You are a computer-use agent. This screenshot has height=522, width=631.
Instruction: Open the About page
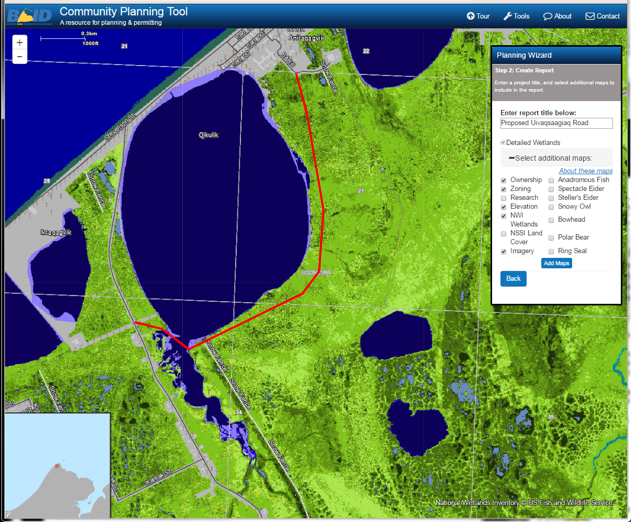coord(557,16)
